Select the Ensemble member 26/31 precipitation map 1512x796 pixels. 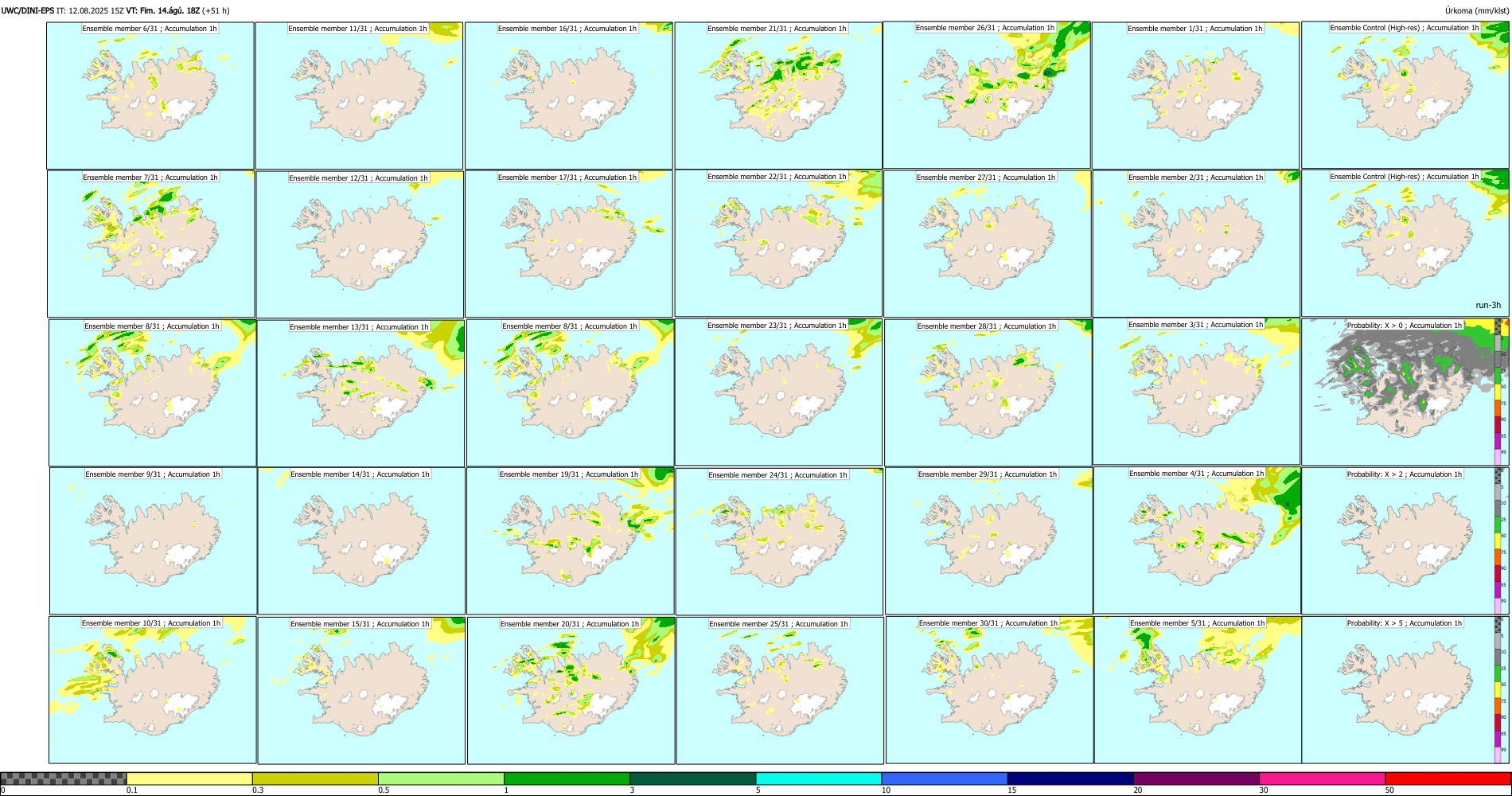(987, 95)
